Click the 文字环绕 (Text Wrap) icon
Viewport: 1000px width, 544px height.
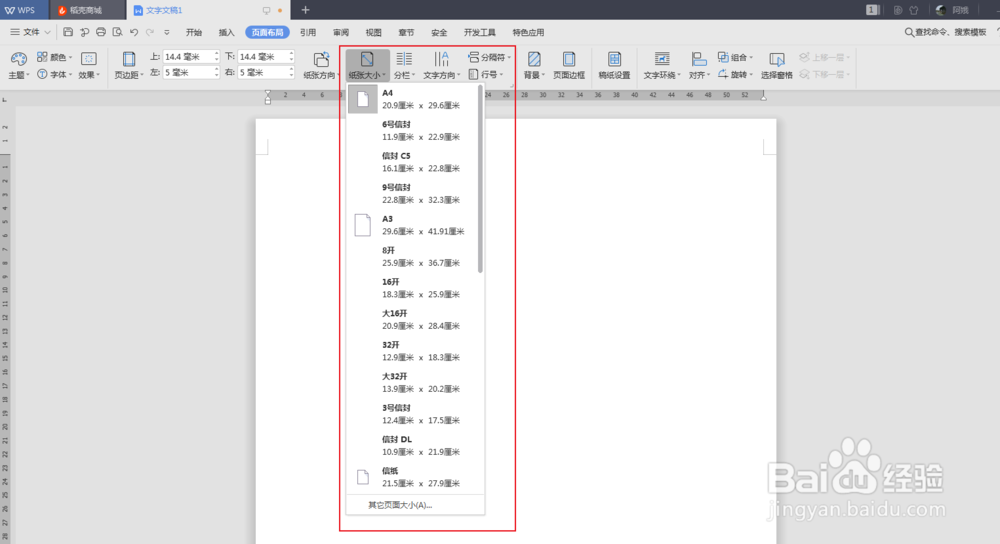tap(662, 59)
